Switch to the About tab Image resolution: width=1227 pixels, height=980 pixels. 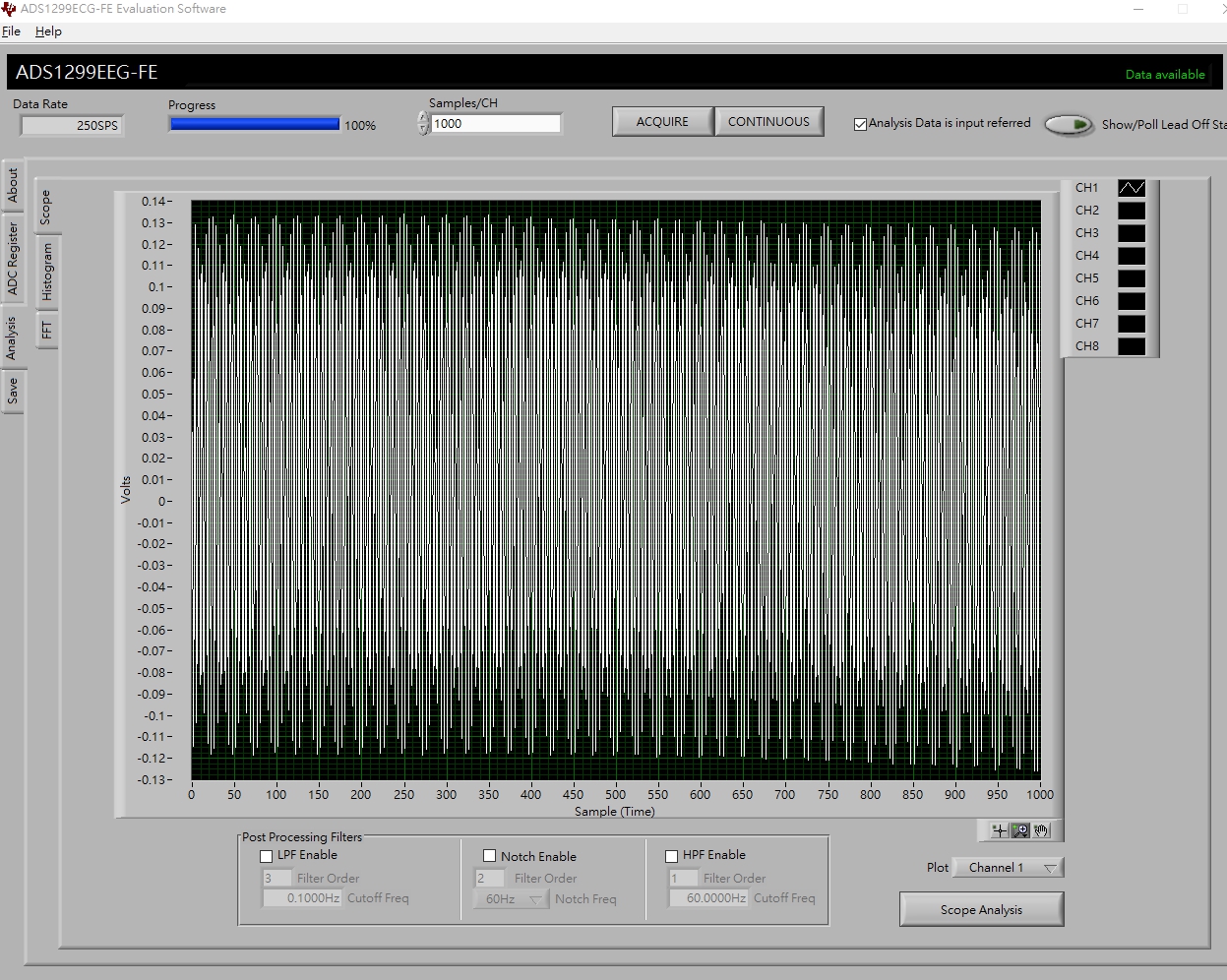pos(12,184)
